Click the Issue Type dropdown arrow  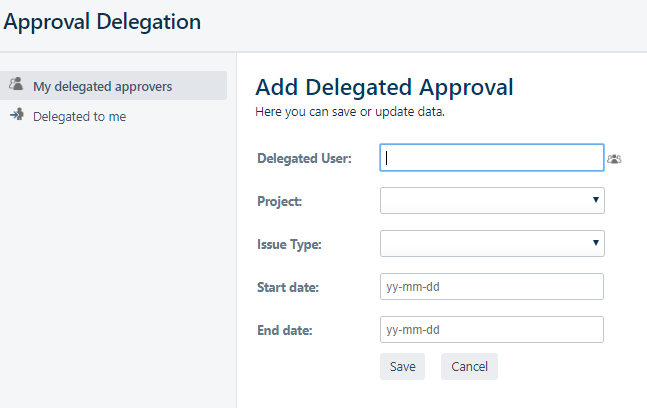[x=596, y=243]
